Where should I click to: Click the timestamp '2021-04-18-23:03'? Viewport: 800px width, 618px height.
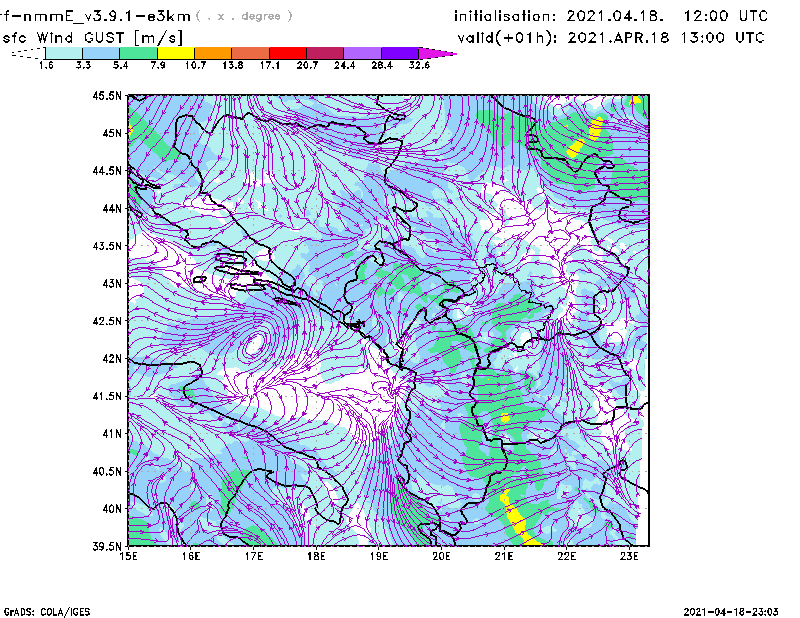point(731,612)
